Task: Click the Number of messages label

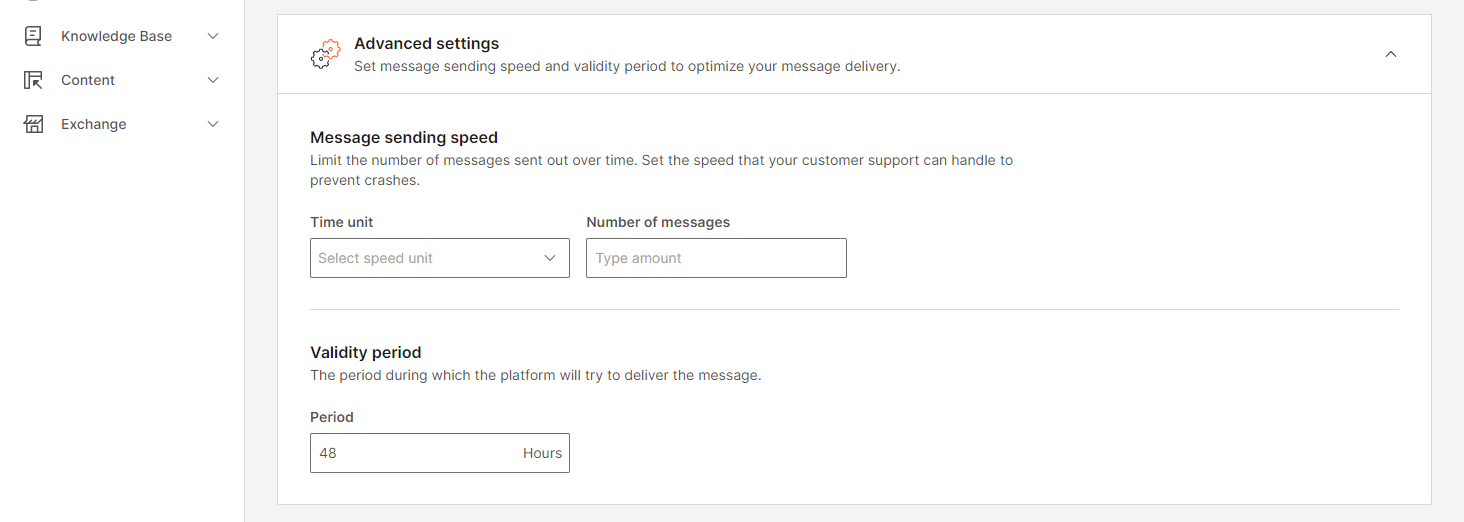Action: pyautogui.click(x=658, y=222)
